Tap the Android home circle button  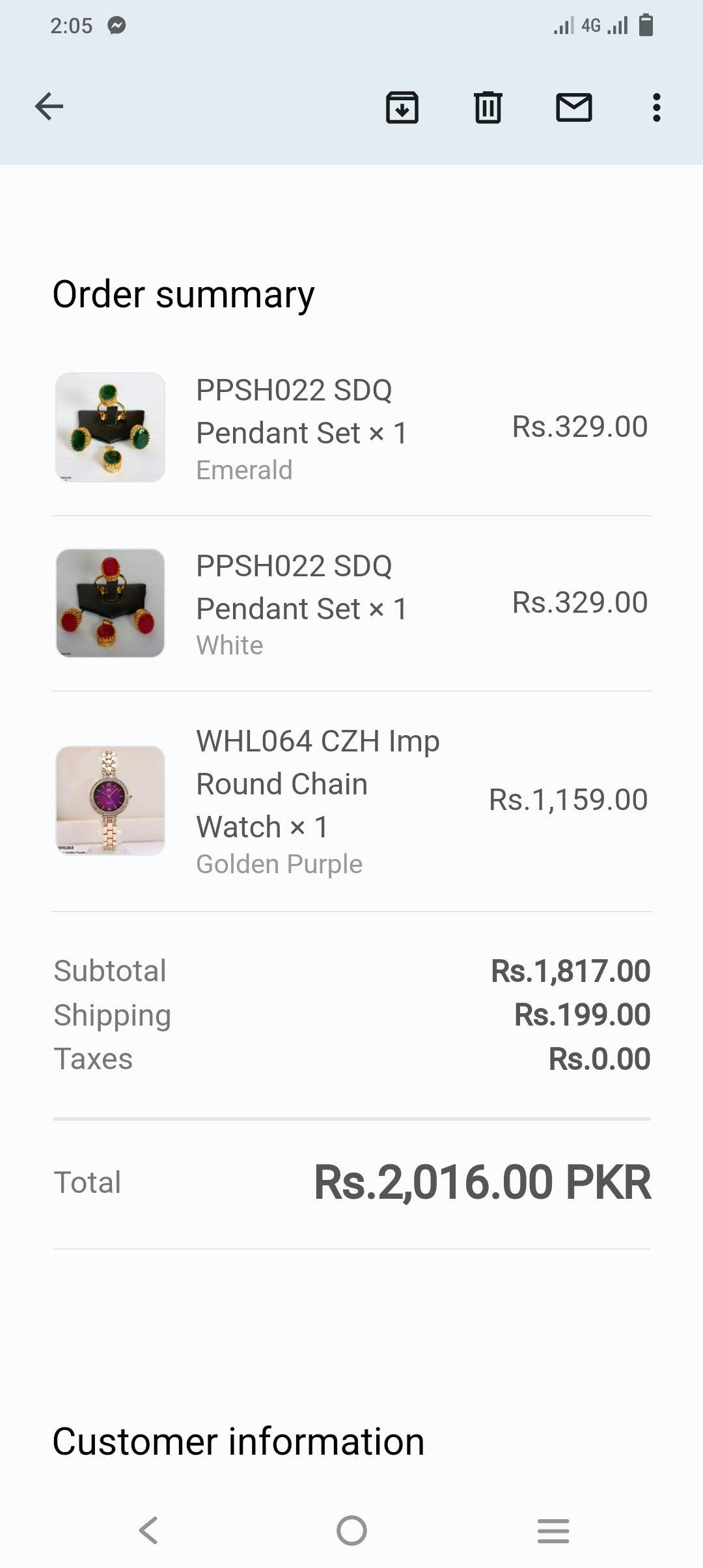[351, 1530]
